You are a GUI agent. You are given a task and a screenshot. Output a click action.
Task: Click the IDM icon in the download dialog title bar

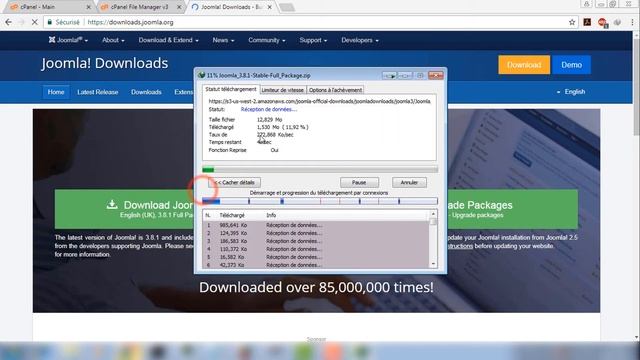(x=201, y=76)
